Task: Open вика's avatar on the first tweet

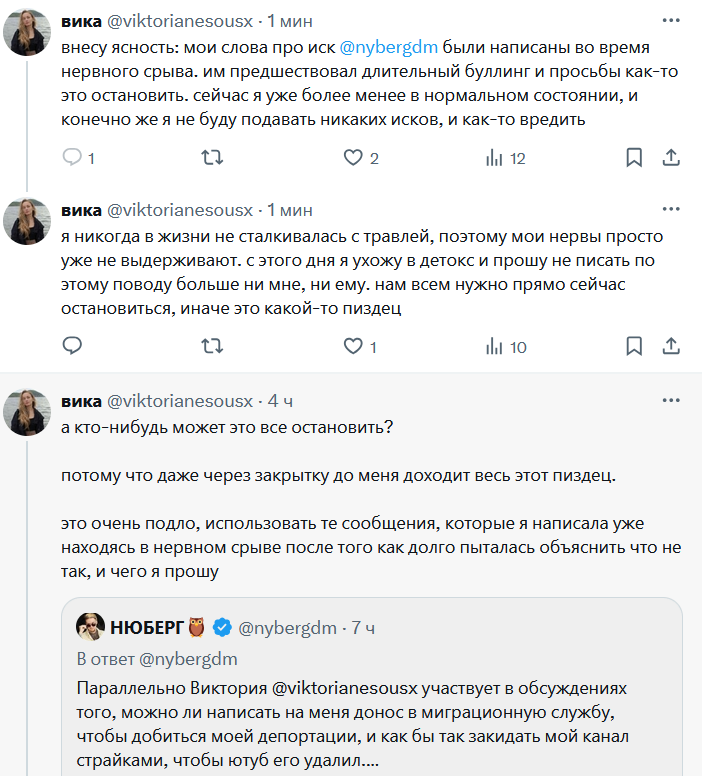Action: (x=28, y=32)
